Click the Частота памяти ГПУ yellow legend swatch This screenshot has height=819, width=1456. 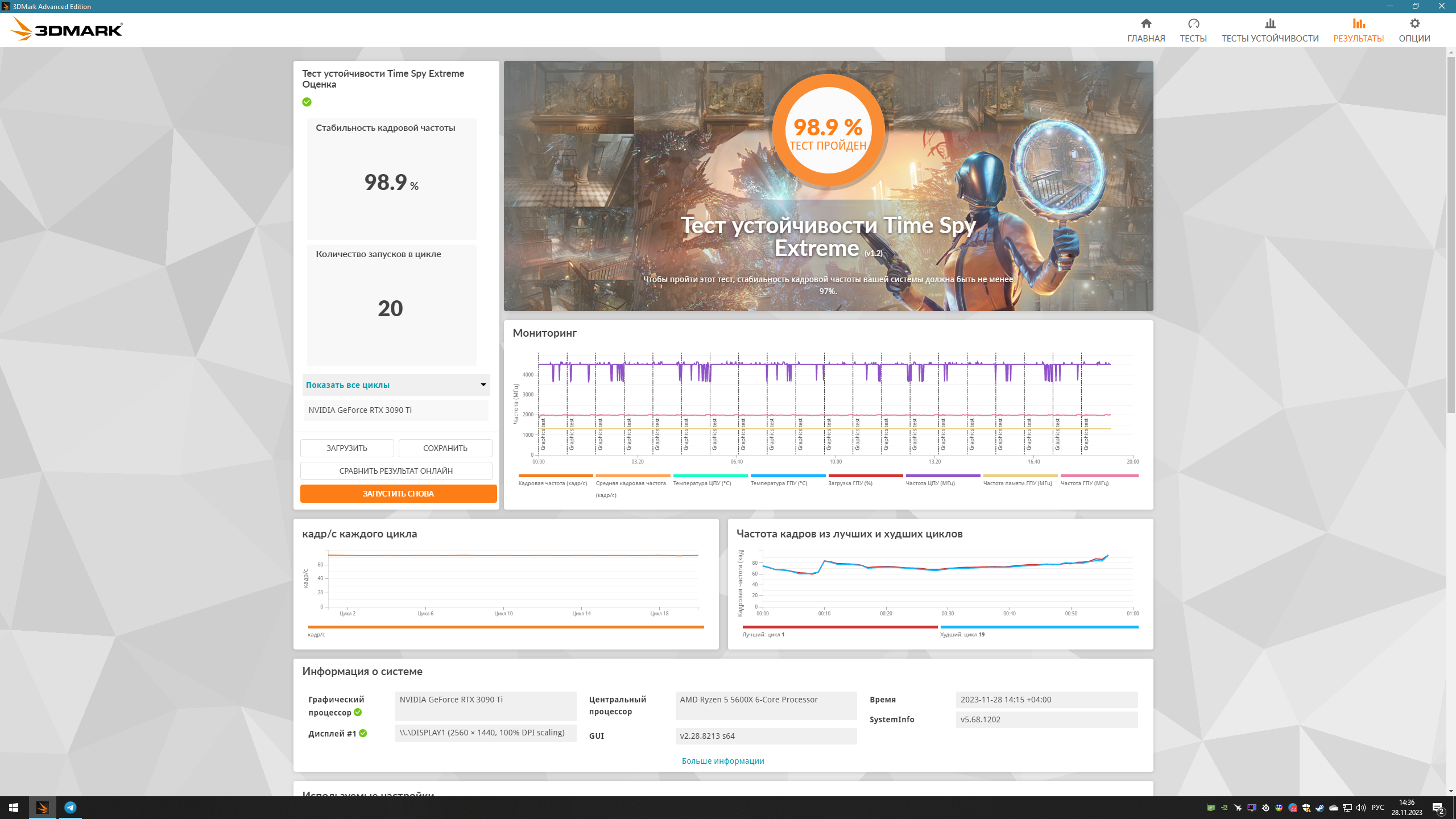(x=1020, y=475)
